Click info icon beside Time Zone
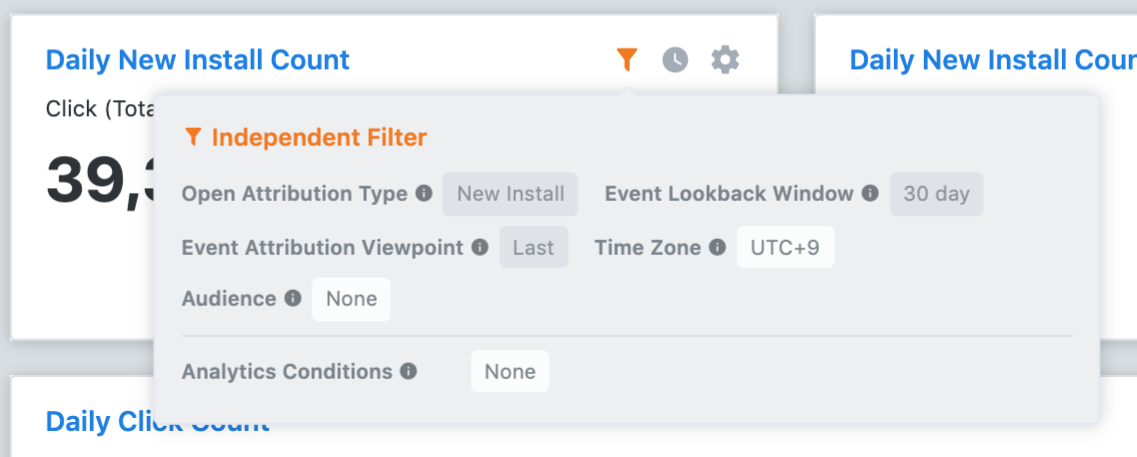 [x=717, y=247]
